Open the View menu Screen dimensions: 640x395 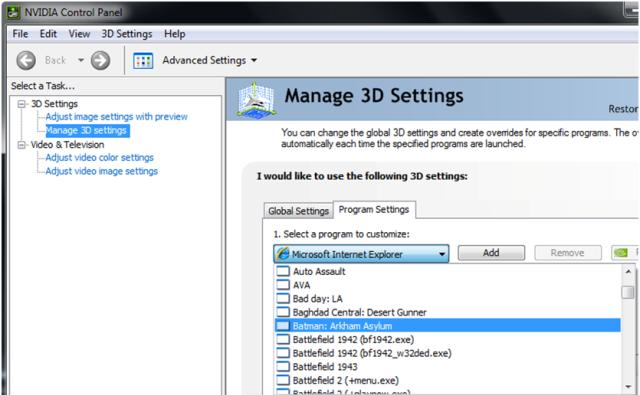coord(79,34)
